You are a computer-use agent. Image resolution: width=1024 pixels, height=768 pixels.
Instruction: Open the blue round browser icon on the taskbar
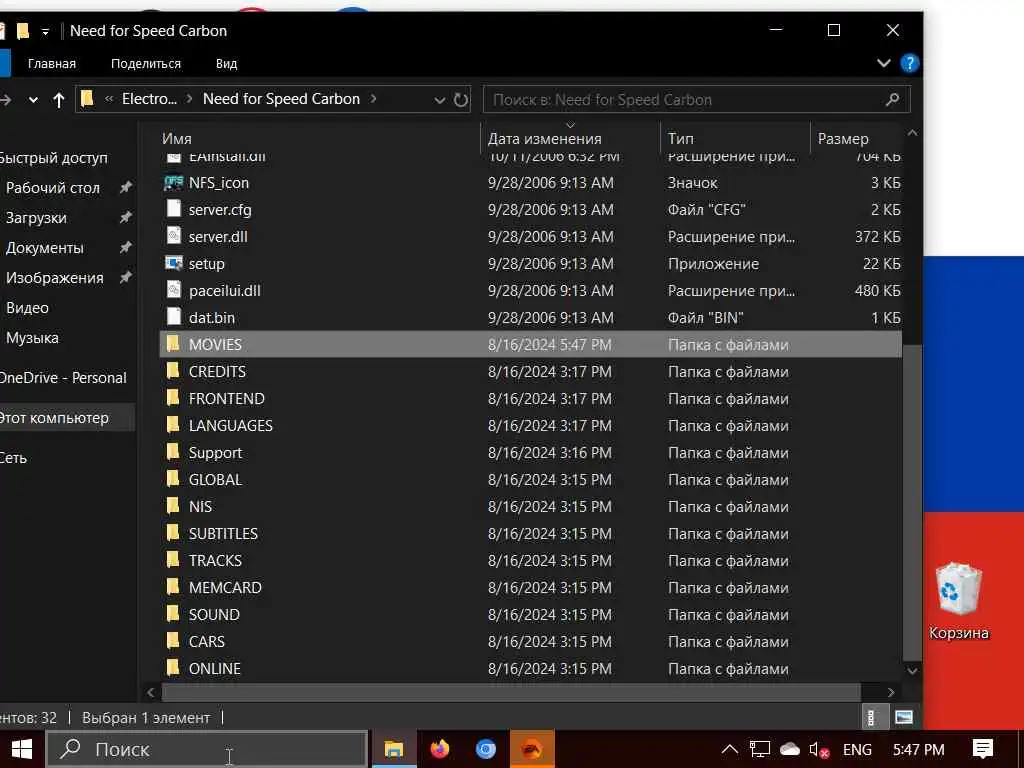(485, 749)
